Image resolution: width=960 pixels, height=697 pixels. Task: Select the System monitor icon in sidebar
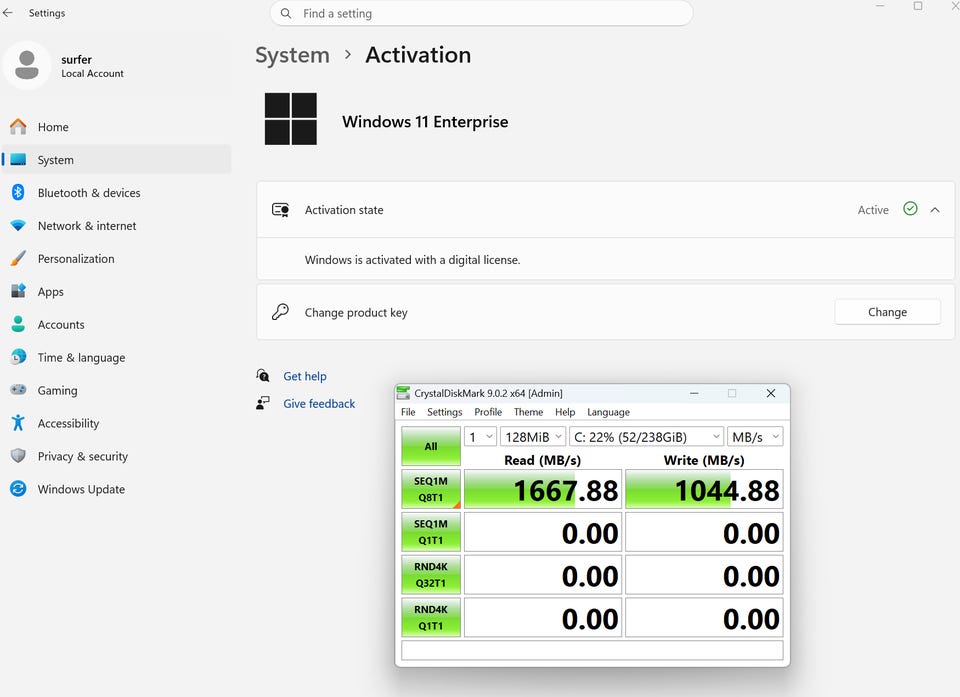(18, 160)
